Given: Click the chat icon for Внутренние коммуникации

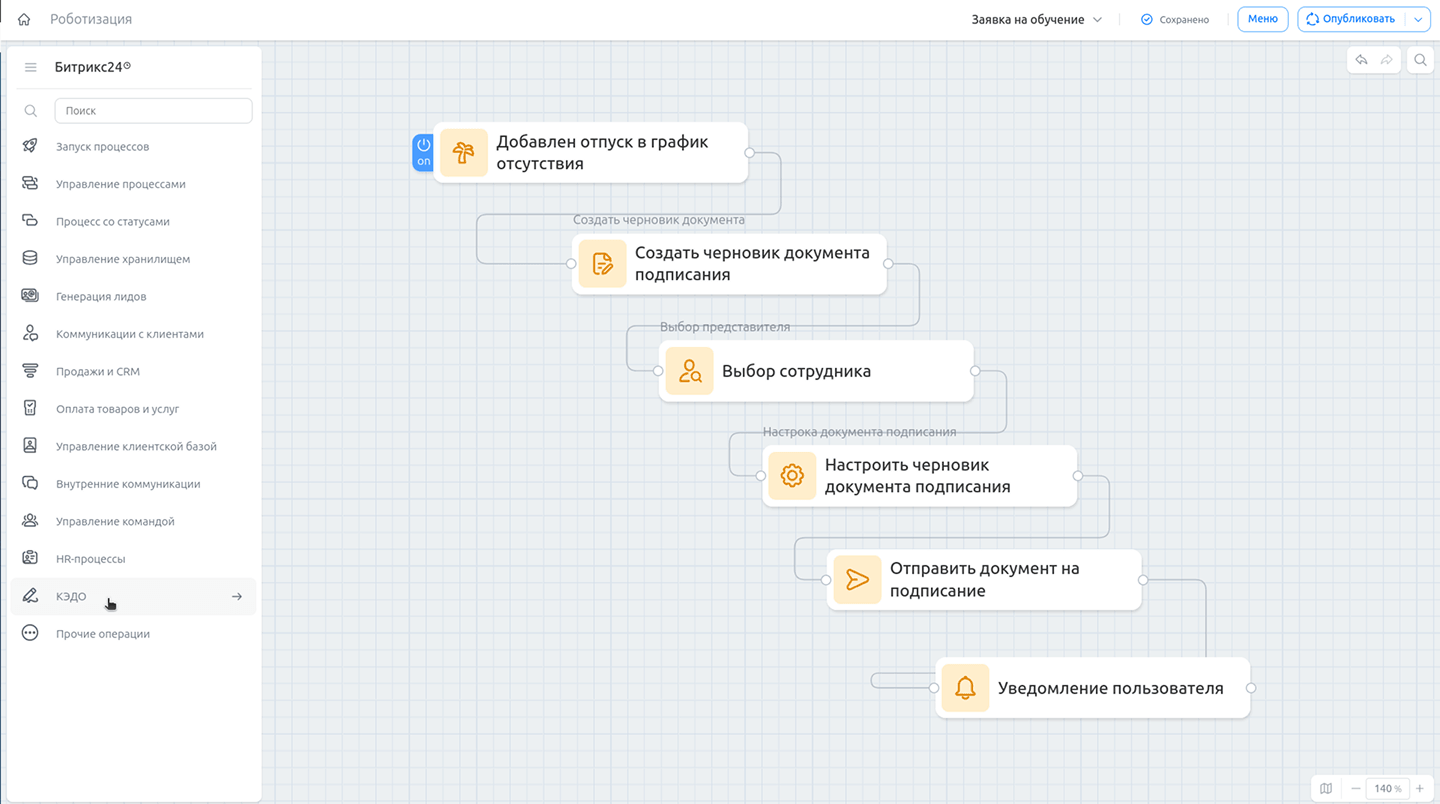Looking at the screenshot, I should point(30,483).
